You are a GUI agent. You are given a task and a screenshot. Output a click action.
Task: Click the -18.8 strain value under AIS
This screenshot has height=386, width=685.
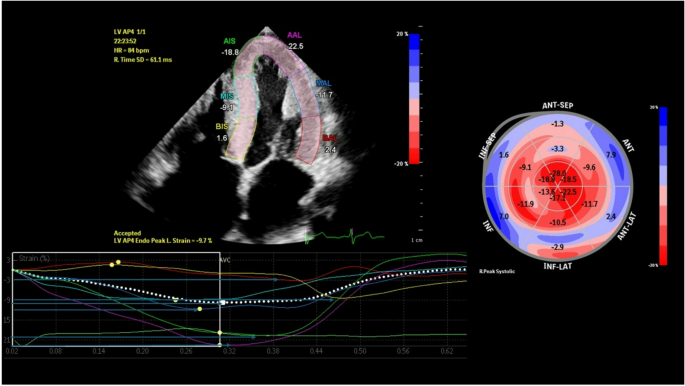(x=230, y=52)
